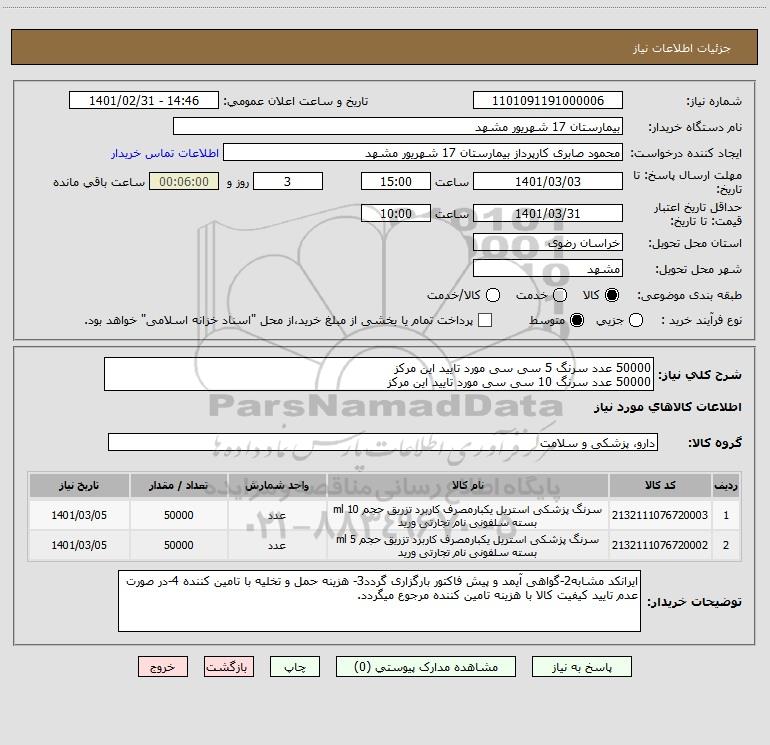The height and width of the screenshot is (745, 770).
Task: Choose the متوسط purchase type radio
Action: 577,320
